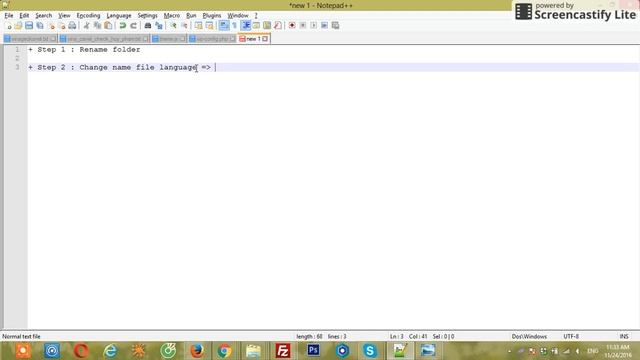Close the 'new 1' tab

tap(265, 39)
